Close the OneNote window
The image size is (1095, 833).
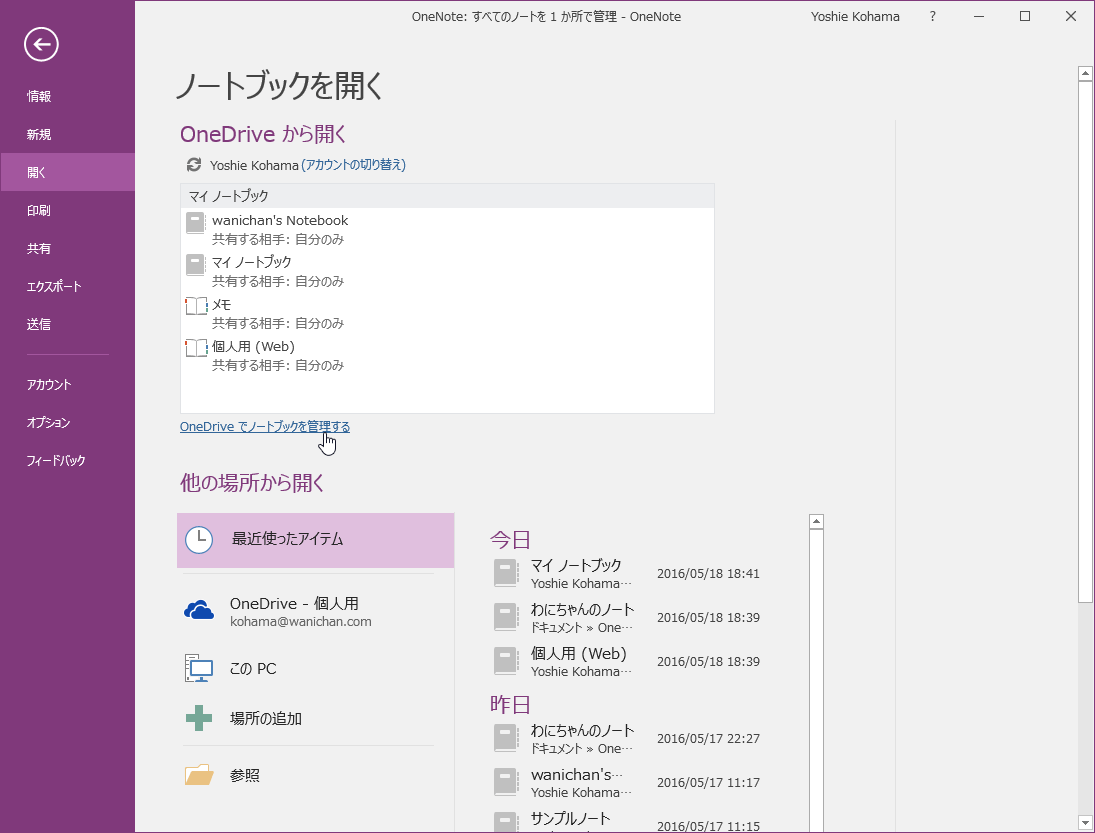[1071, 16]
